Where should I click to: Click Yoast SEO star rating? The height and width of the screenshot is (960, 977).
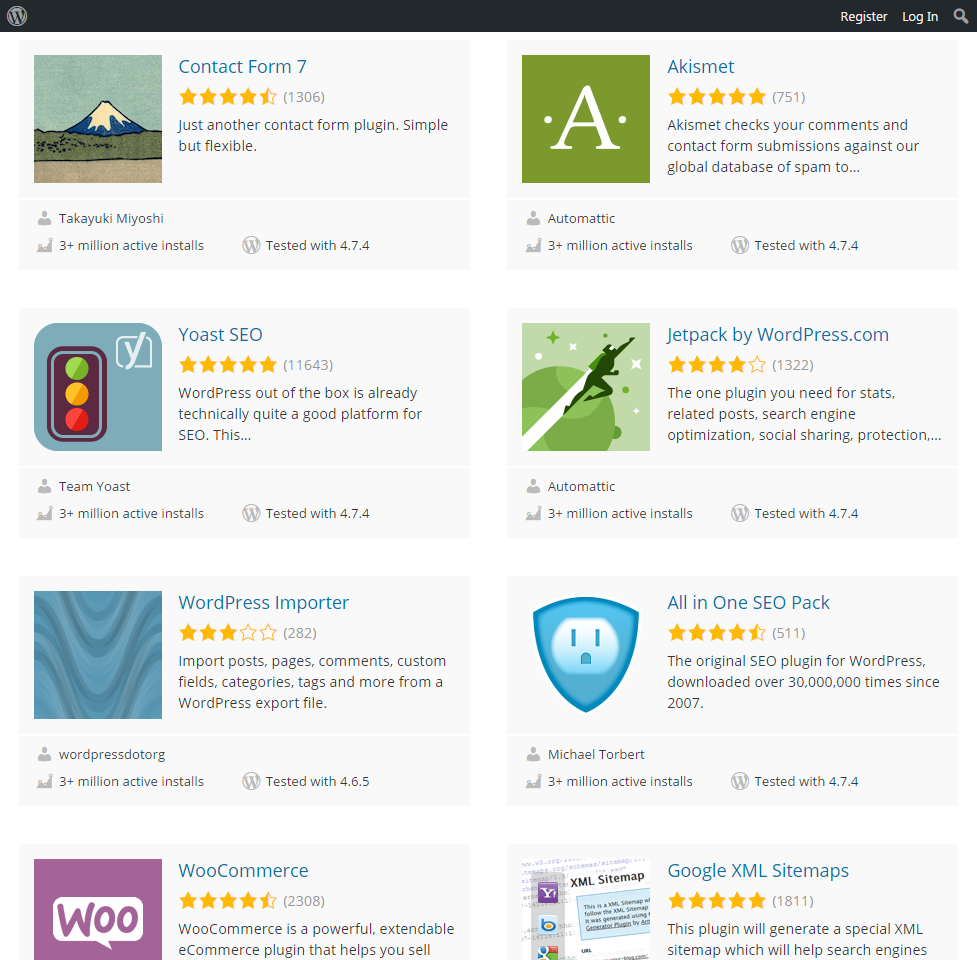click(228, 364)
